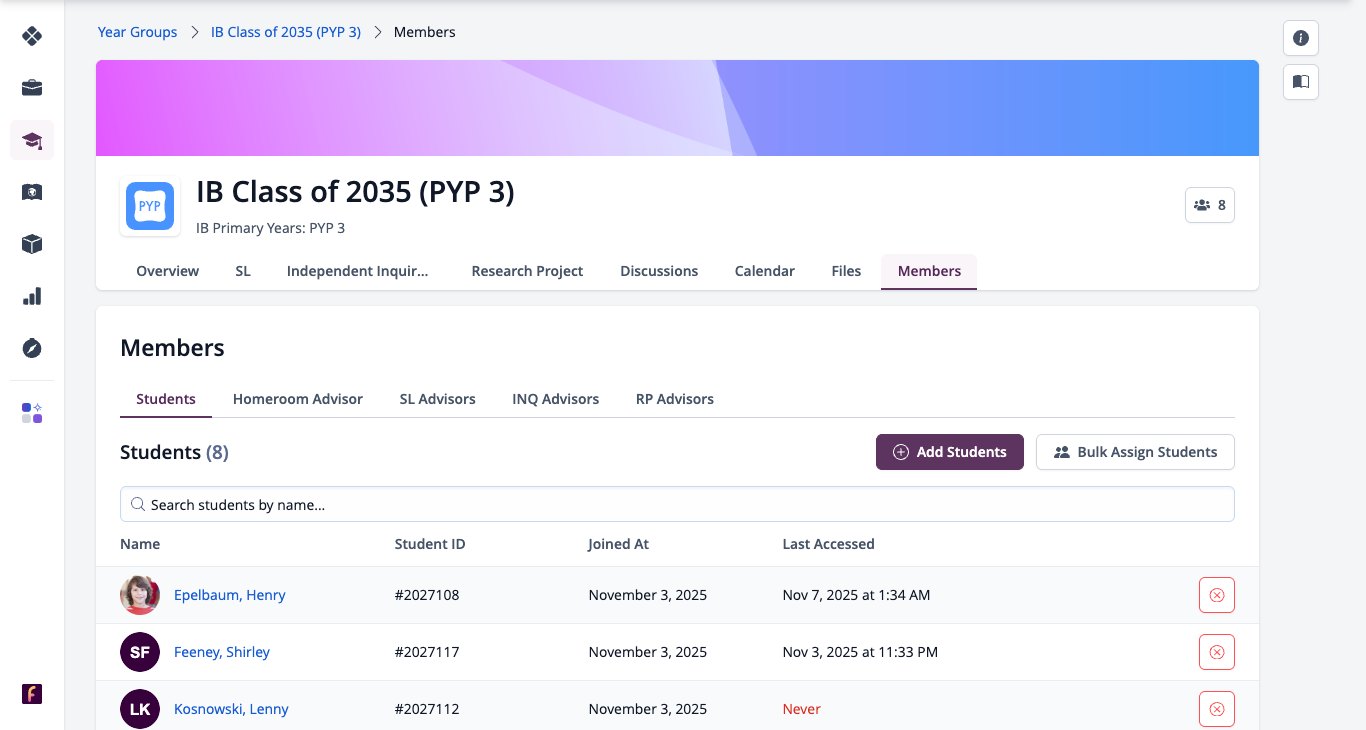Open the Year Groups breadcrumb link
The image size is (1366, 730).
pos(137,32)
